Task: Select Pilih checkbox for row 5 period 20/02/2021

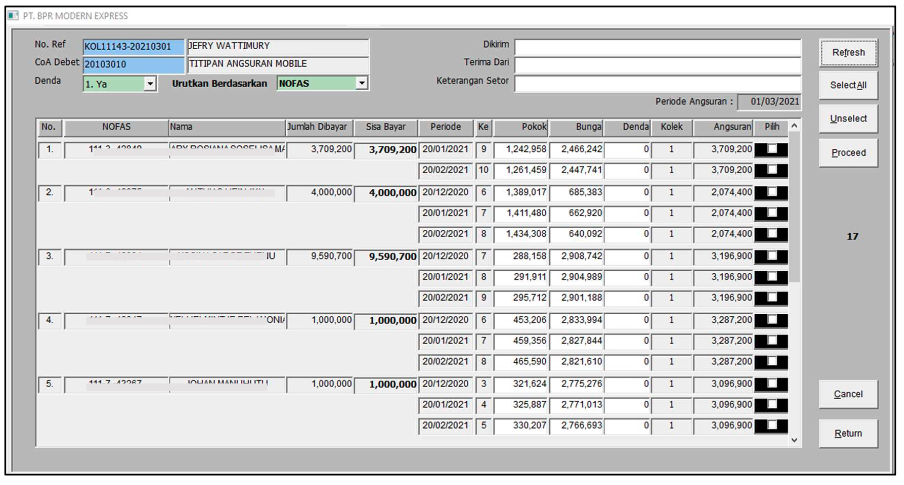Action: [x=770, y=426]
